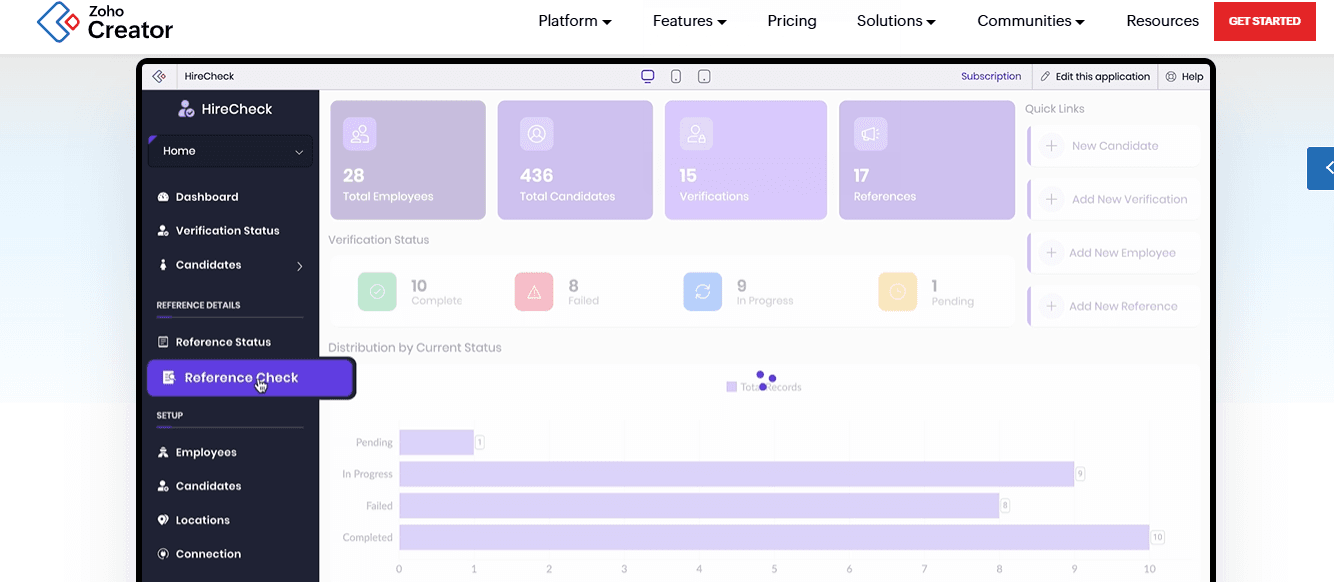Click the Zoho Creator logo
Screen dimensions: 1334x582
pyautogui.click(x=105, y=22)
